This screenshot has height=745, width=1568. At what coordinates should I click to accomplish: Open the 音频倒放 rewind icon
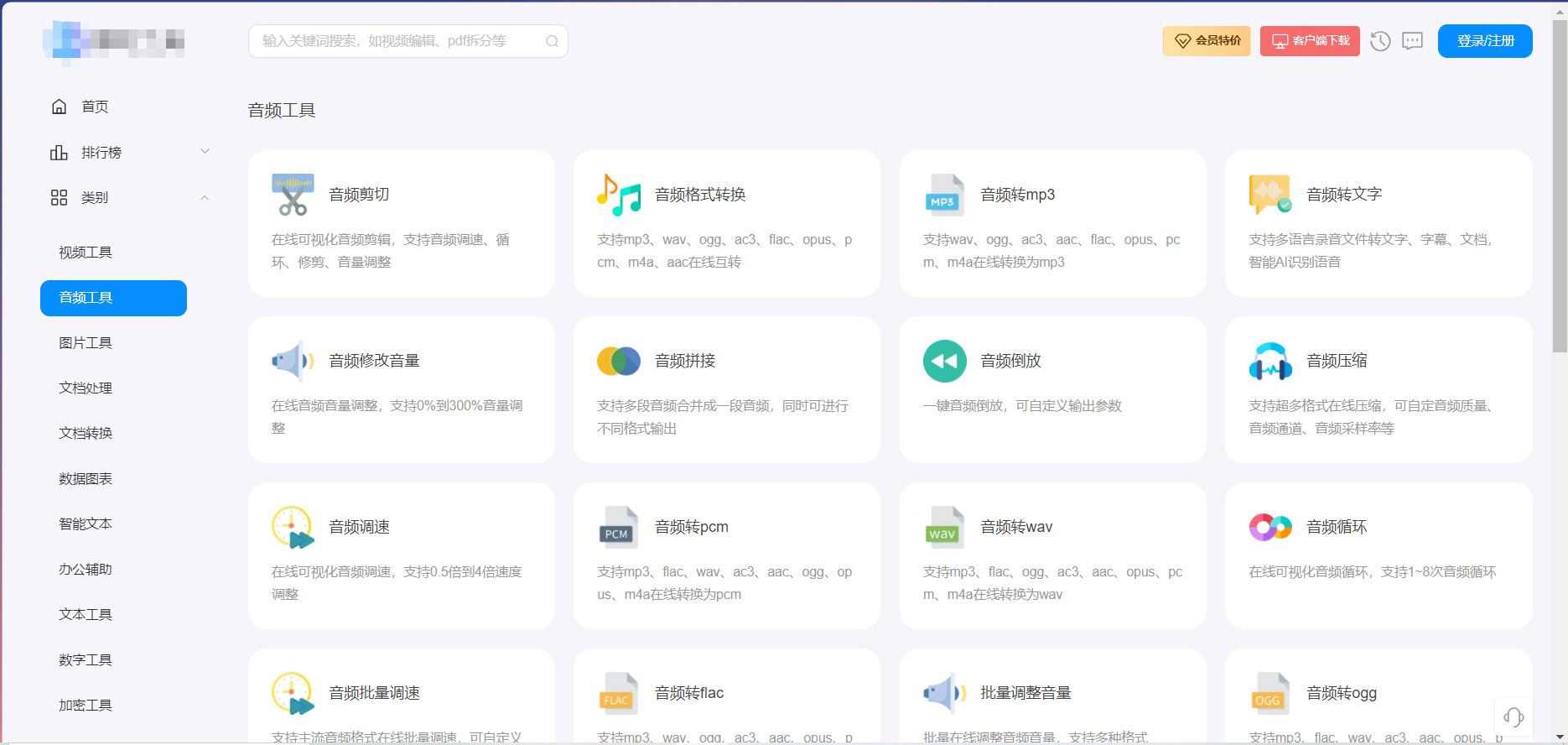tap(945, 361)
